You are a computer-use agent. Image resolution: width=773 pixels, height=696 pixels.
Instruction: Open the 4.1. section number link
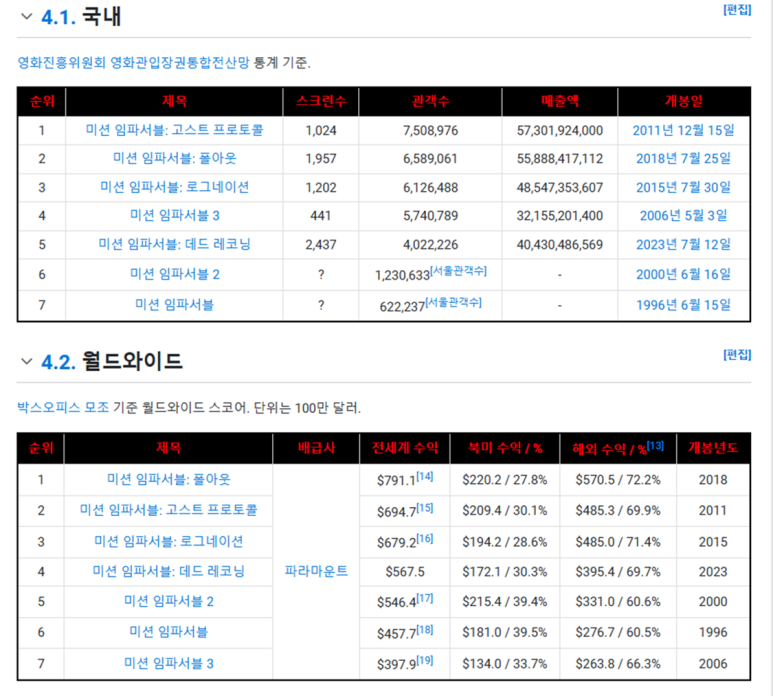tap(58, 17)
